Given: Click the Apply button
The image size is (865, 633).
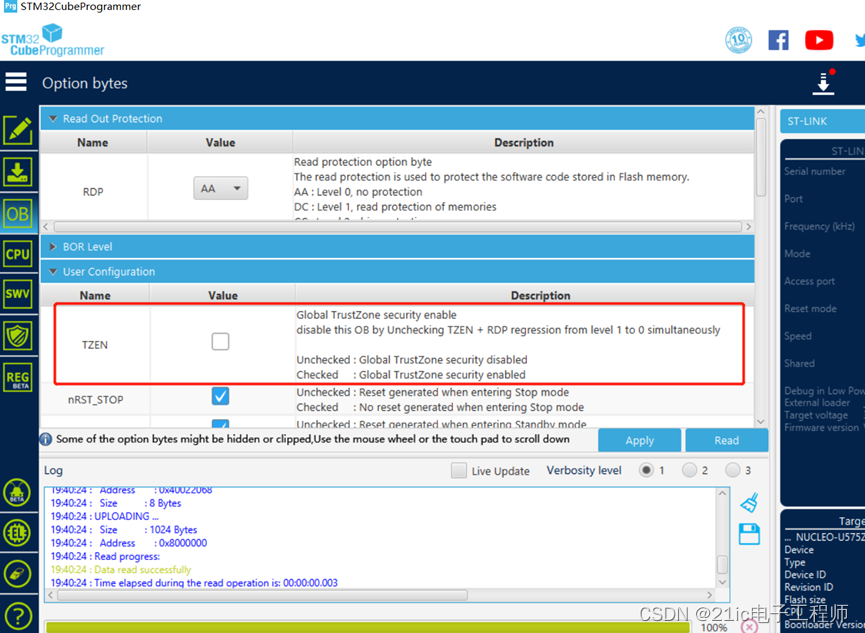Looking at the screenshot, I should tap(638, 440).
